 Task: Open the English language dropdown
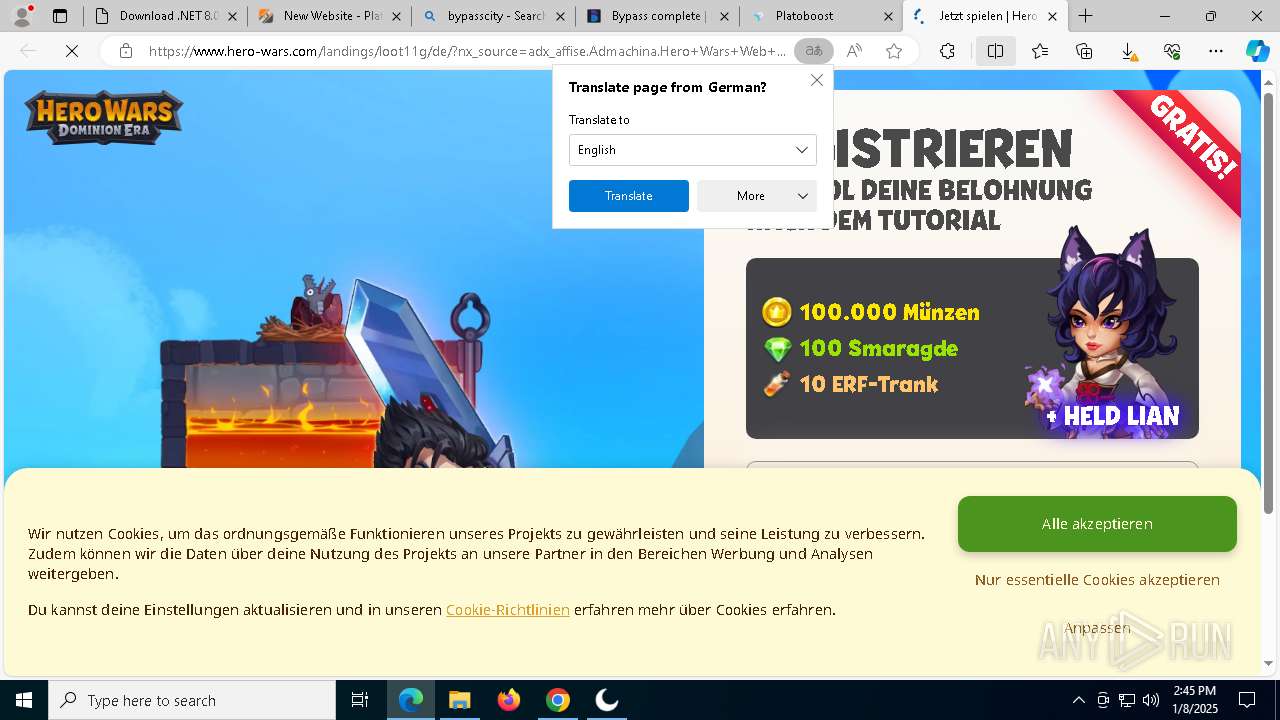coord(693,150)
